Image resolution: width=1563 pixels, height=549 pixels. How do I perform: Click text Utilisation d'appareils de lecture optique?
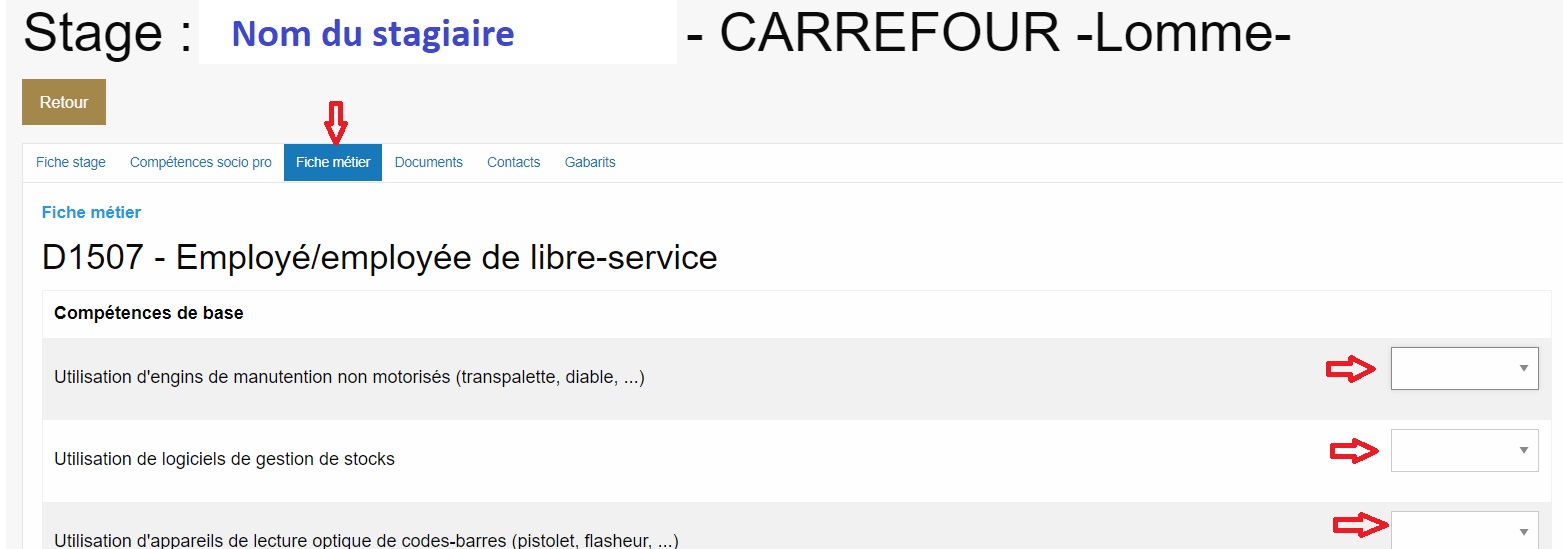click(x=366, y=541)
